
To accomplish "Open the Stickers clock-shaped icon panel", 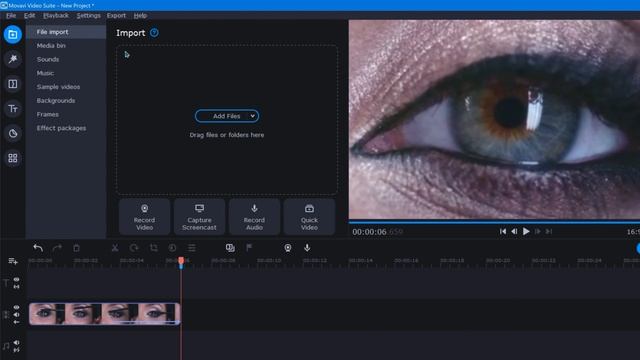I will 13,133.
